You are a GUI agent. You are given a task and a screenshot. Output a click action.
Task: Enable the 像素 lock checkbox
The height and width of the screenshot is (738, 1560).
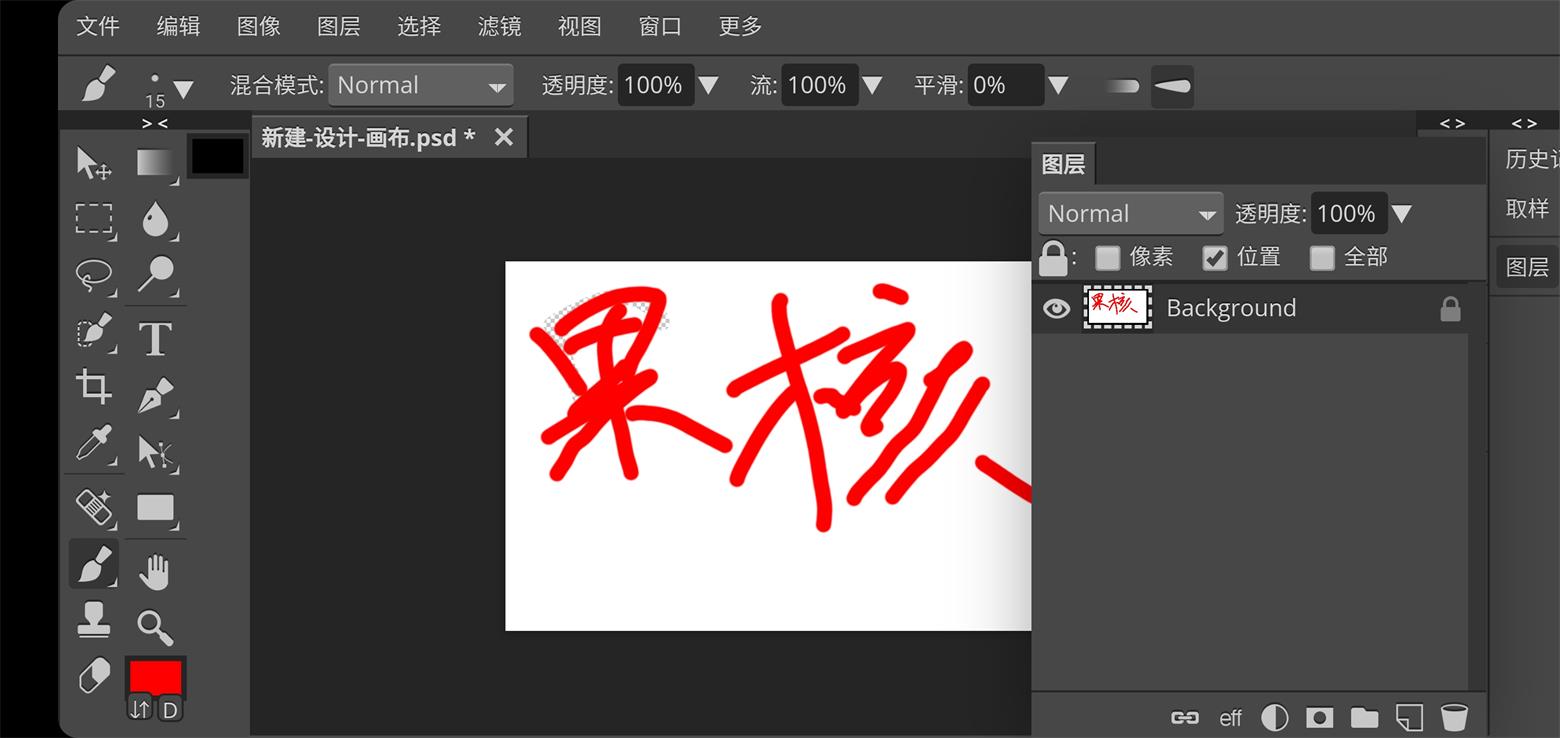click(1107, 258)
